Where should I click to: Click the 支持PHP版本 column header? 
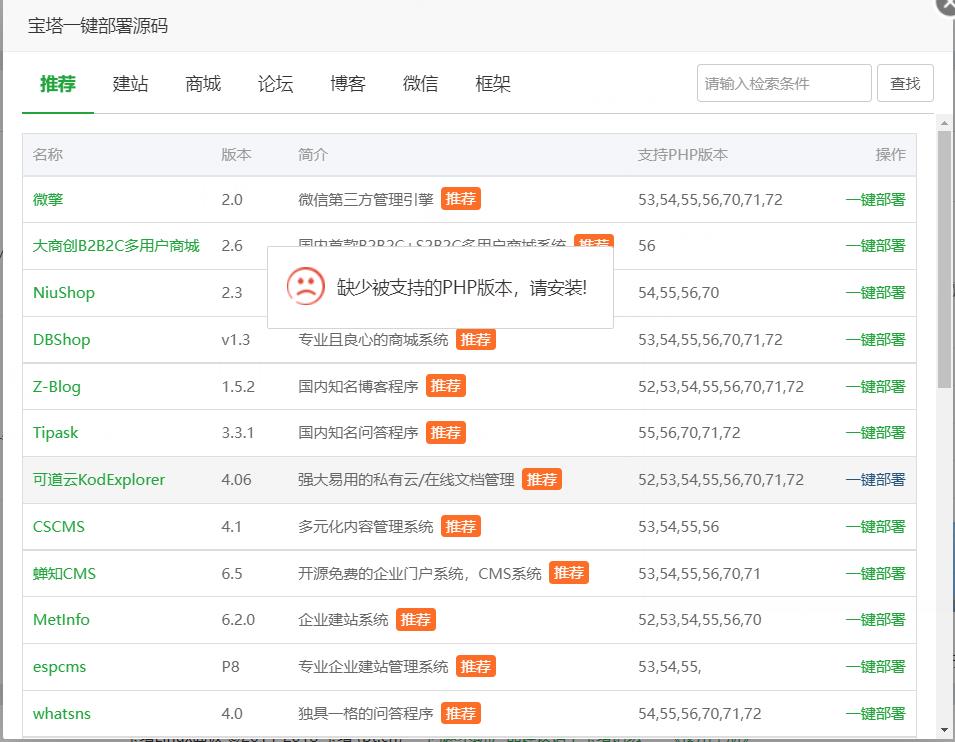coord(683,155)
